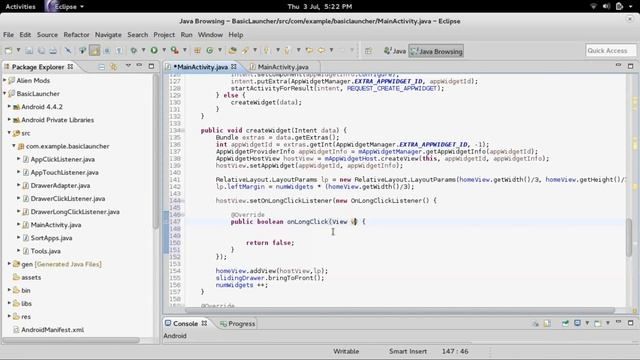Click the Debug bug icon
640x360 pixels.
(133, 51)
